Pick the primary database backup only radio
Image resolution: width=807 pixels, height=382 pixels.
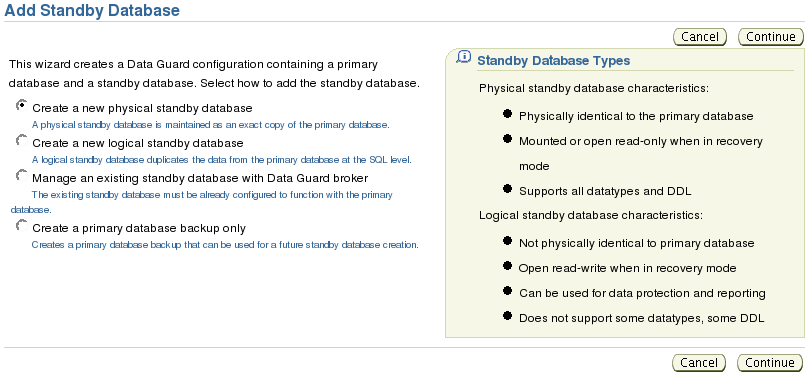point(22,225)
